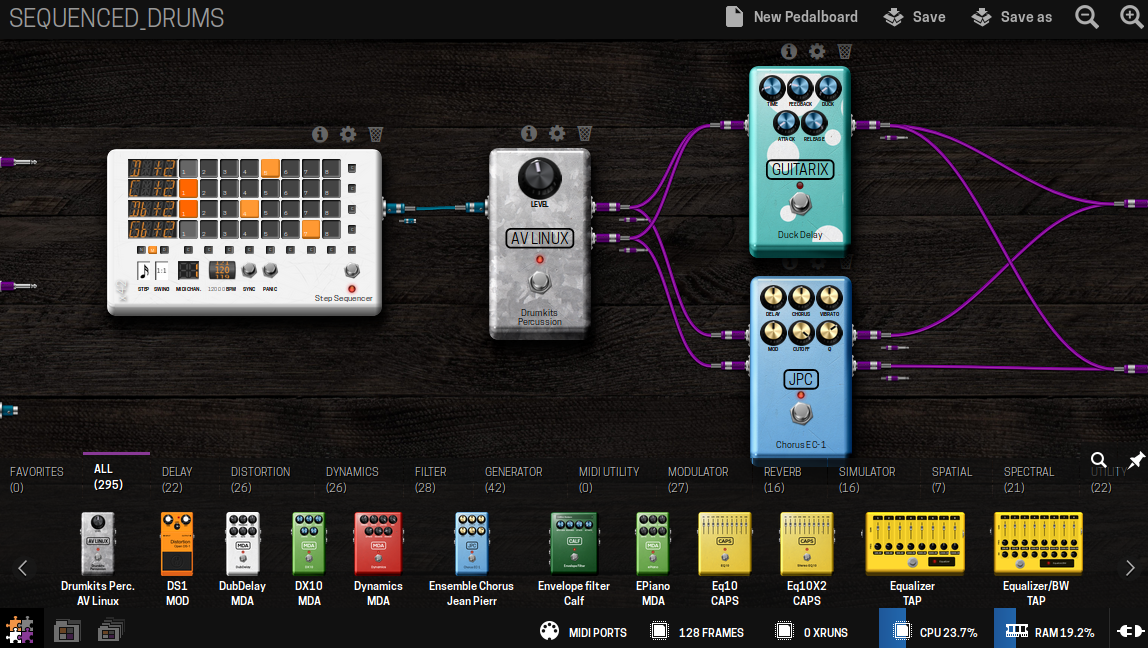Open Swing 1:1 selector

(162, 271)
